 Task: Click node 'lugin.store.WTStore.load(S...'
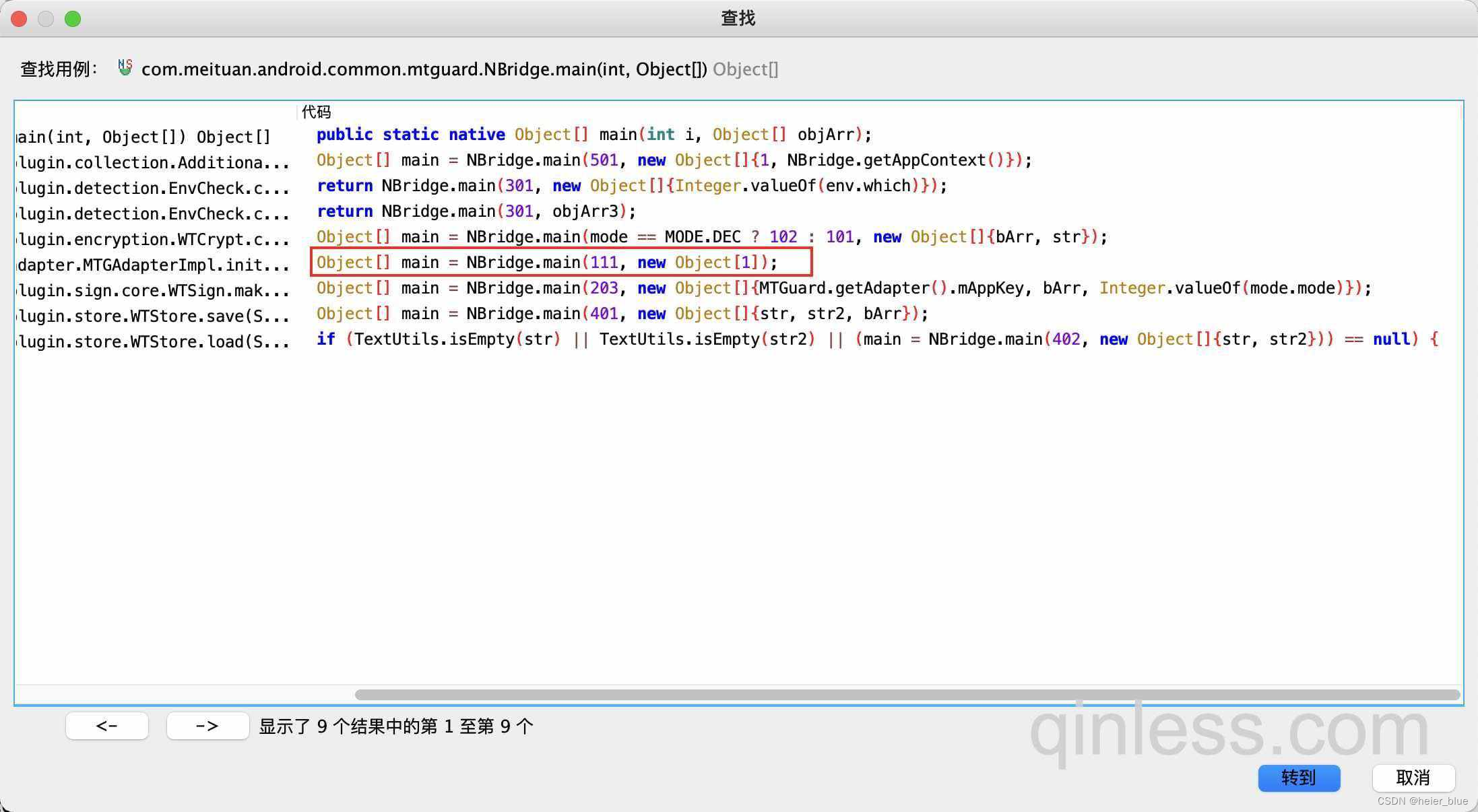(153, 342)
